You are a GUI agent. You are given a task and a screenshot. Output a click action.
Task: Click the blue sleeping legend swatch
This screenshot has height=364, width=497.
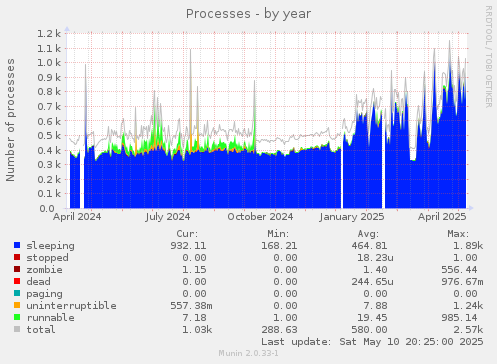(17, 245)
